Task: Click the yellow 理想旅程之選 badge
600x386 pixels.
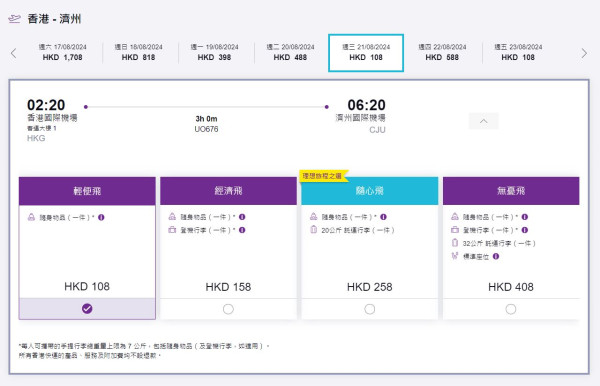Action: pyautogui.click(x=323, y=176)
